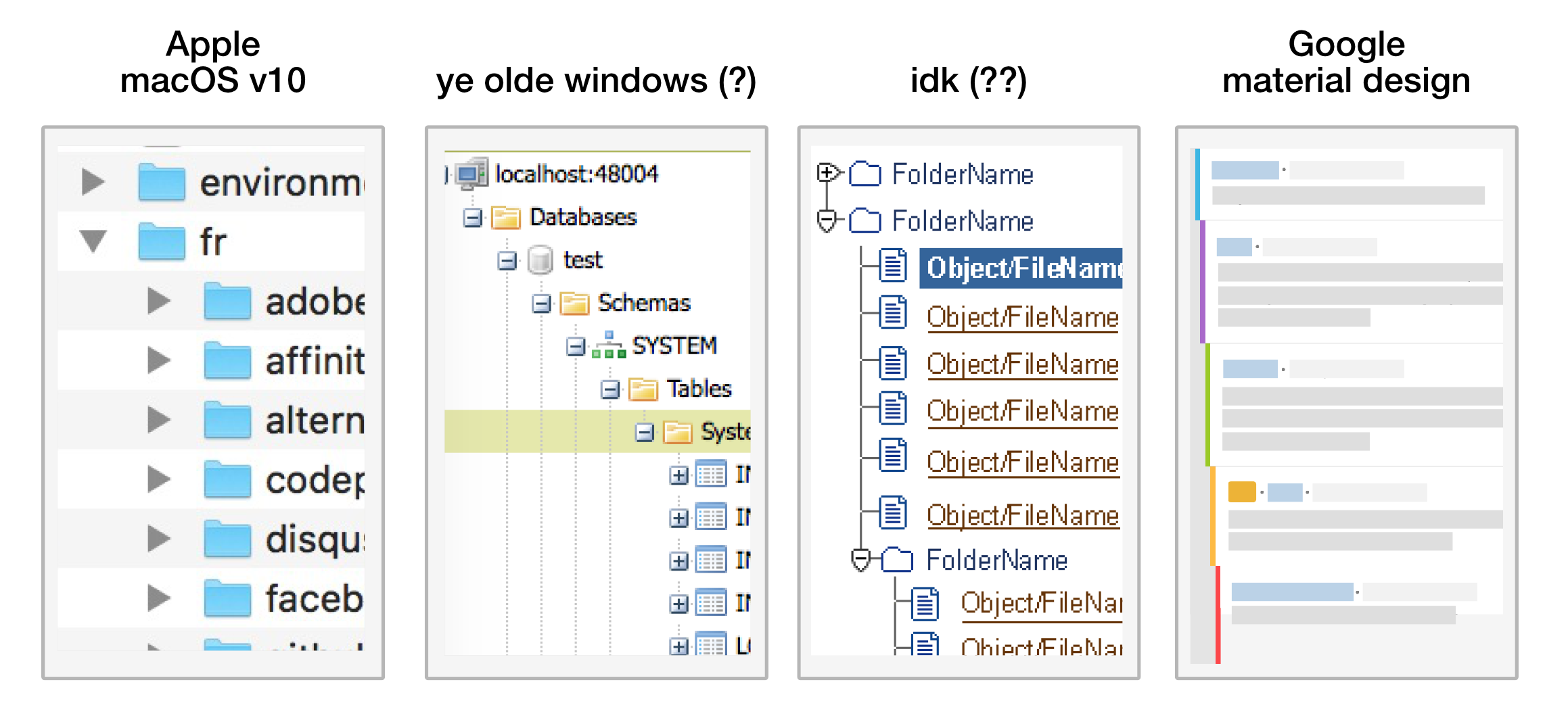Select the SYSTEM label
This screenshot has height=722, width=1568.
pos(674,345)
